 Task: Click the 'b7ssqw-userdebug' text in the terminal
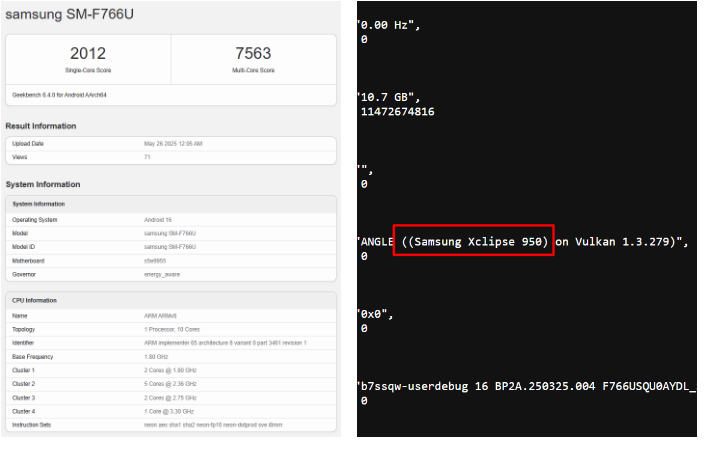point(414,386)
